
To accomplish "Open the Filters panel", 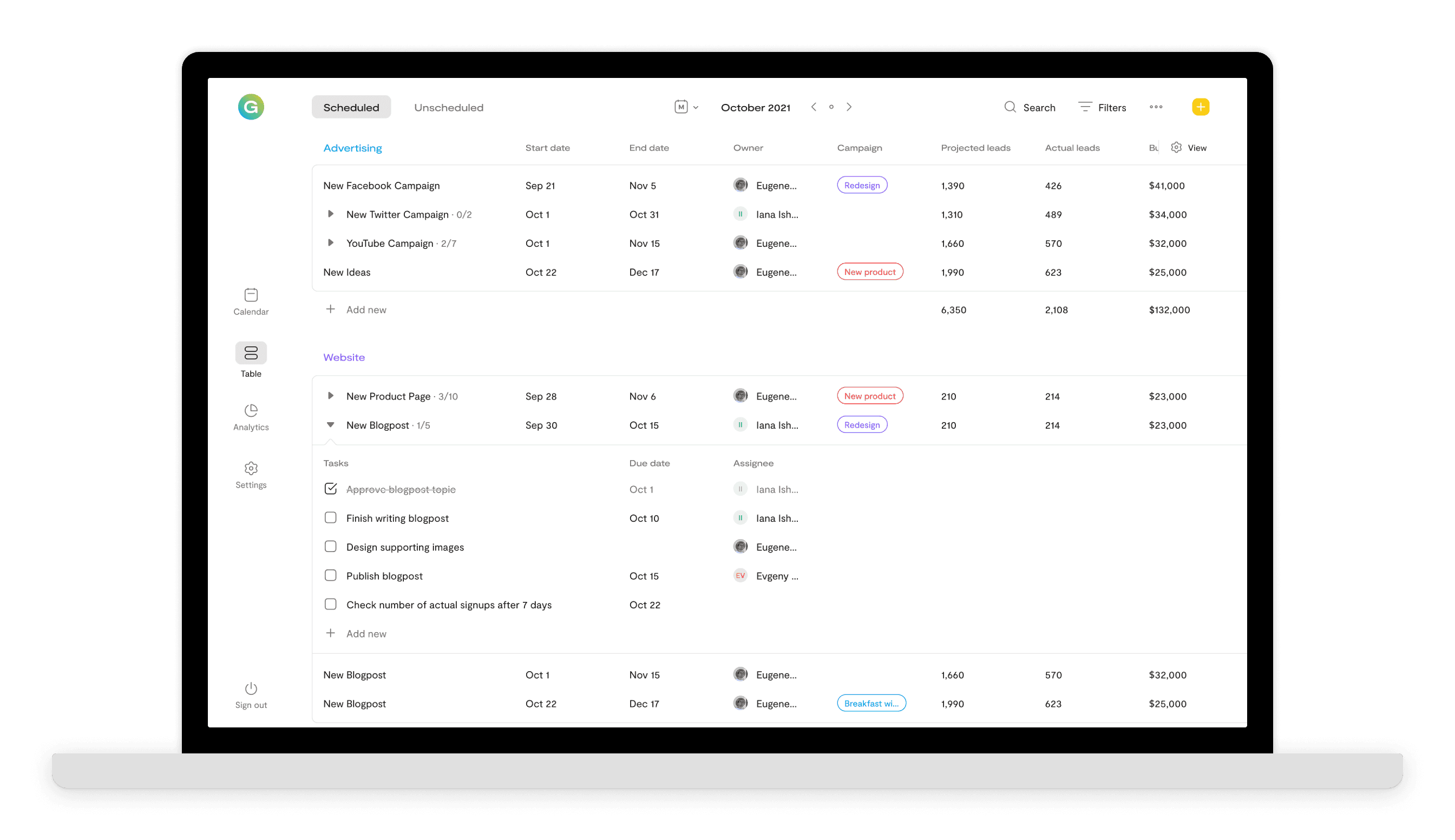I will (x=1102, y=107).
